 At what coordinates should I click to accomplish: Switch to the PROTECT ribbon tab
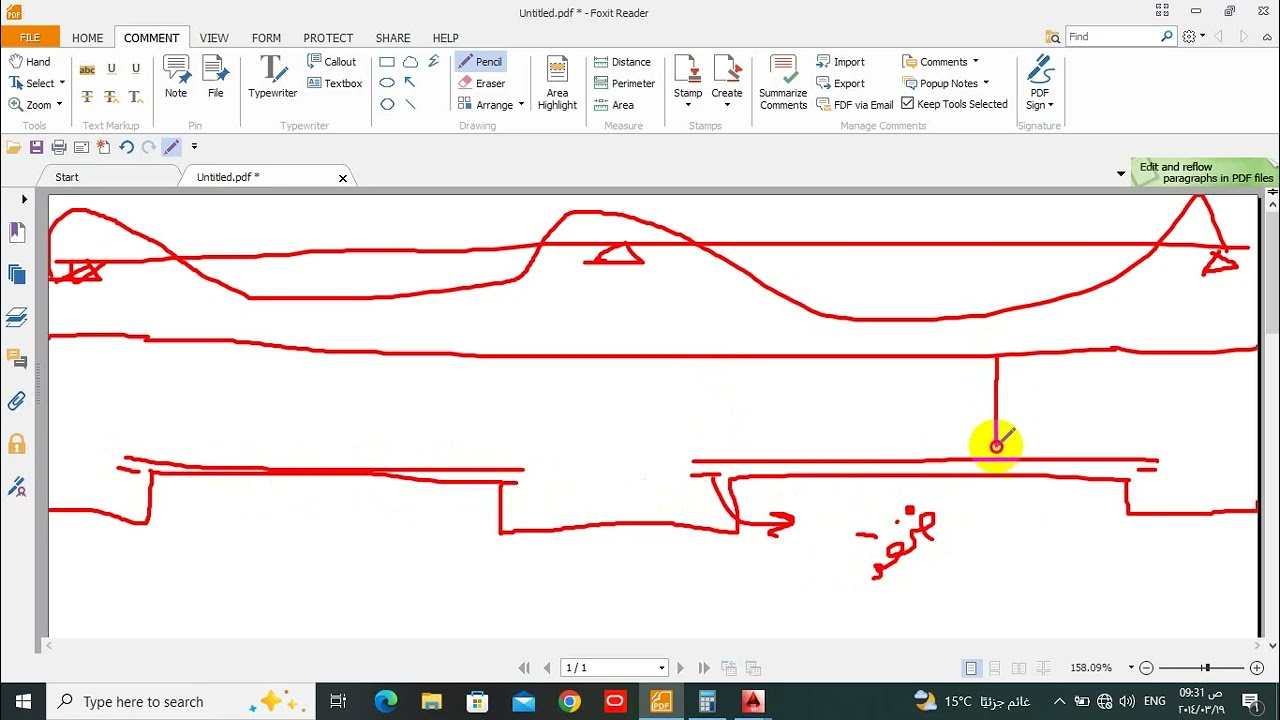328,38
